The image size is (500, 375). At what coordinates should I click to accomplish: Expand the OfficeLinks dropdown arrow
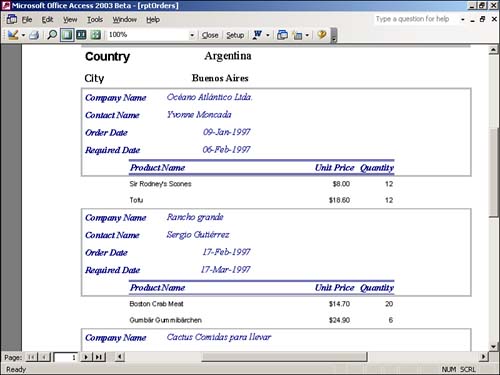coord(268,35)
